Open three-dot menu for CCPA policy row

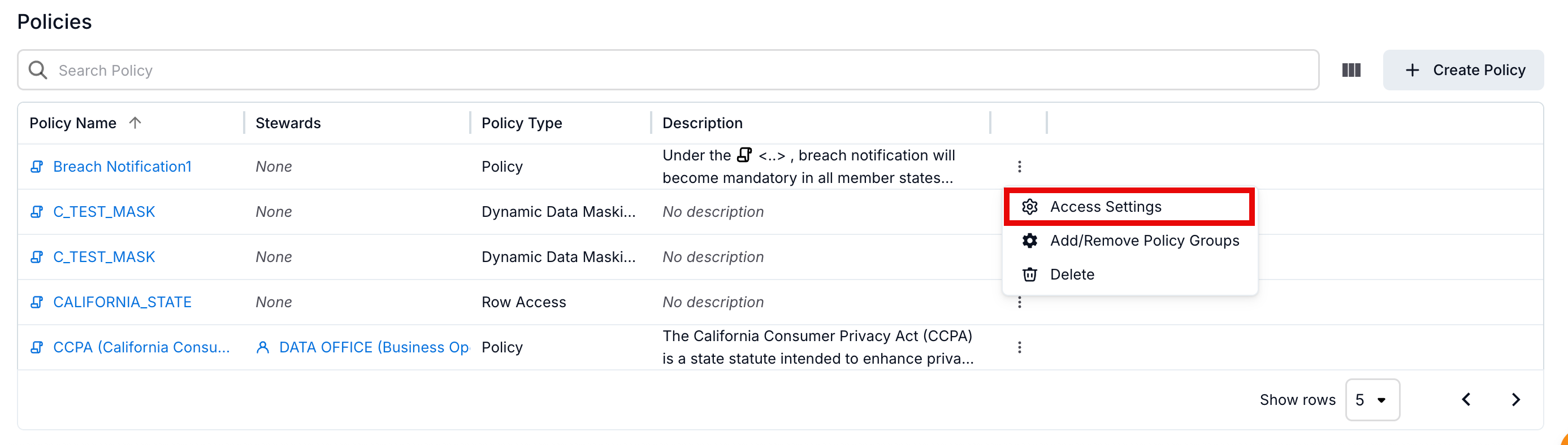pos(1019,347)
